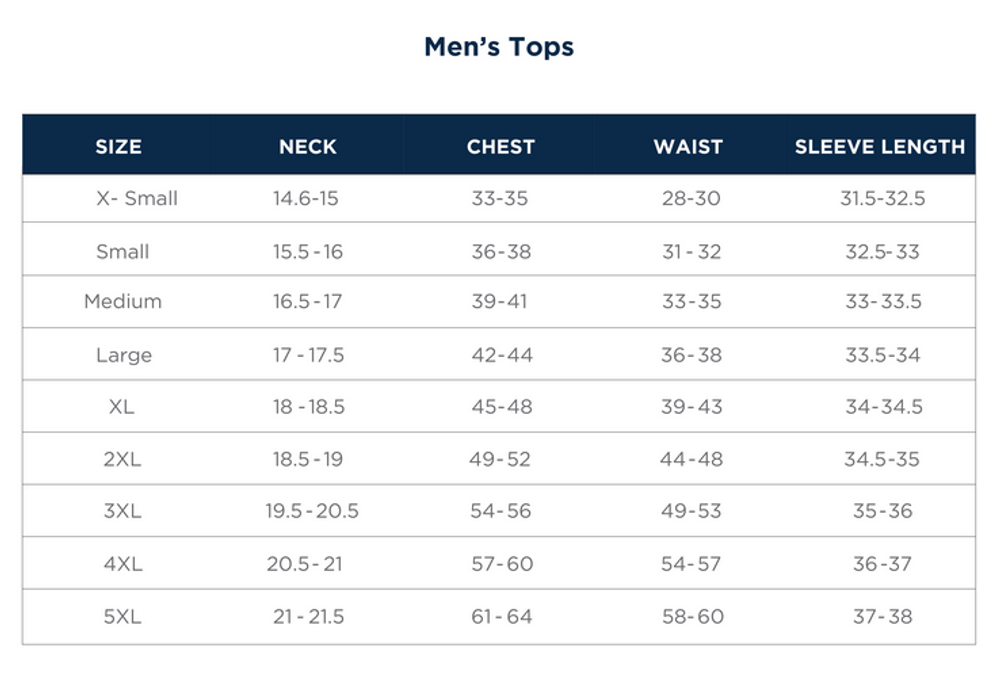Click the 2XL size row label

(122, 459)
